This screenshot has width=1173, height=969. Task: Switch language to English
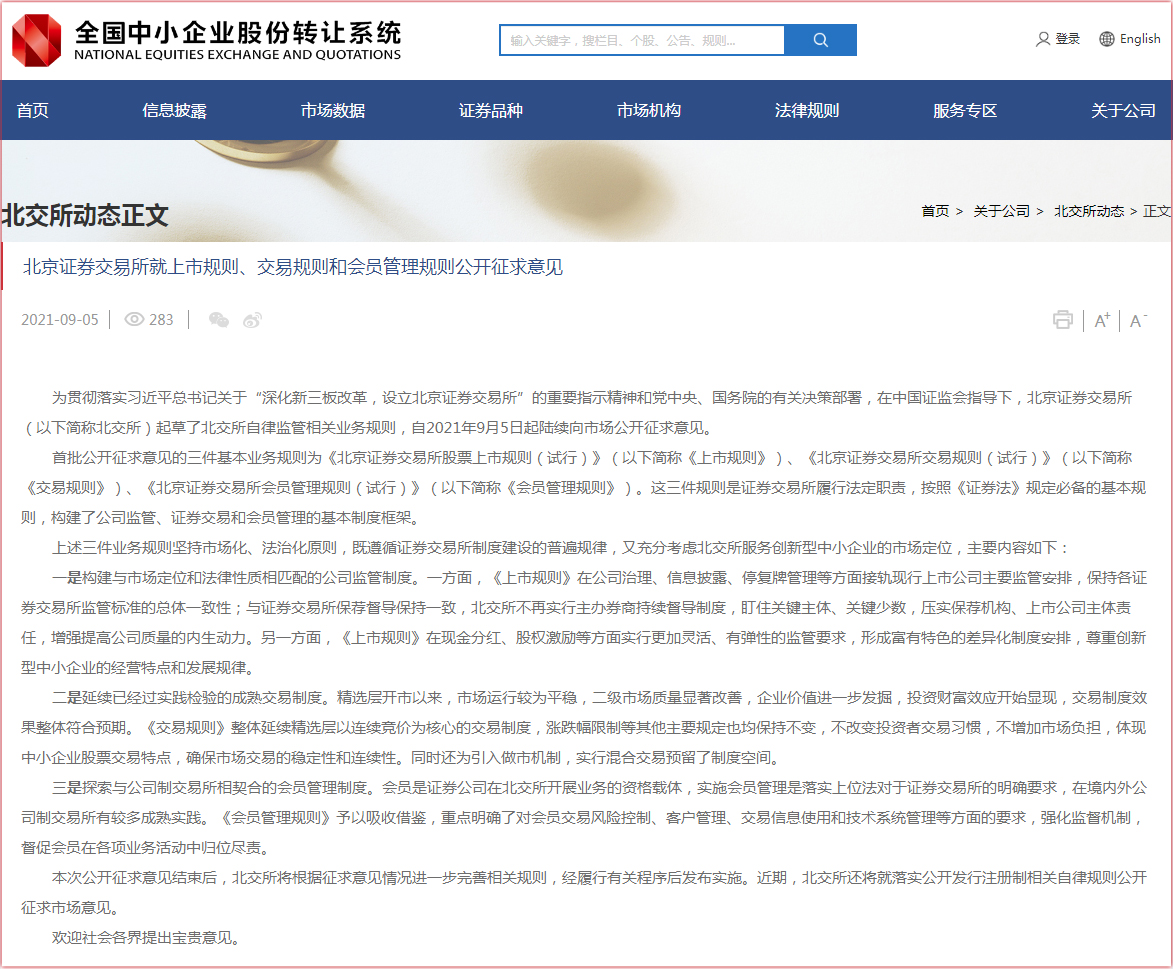(x=1140, y=39)
